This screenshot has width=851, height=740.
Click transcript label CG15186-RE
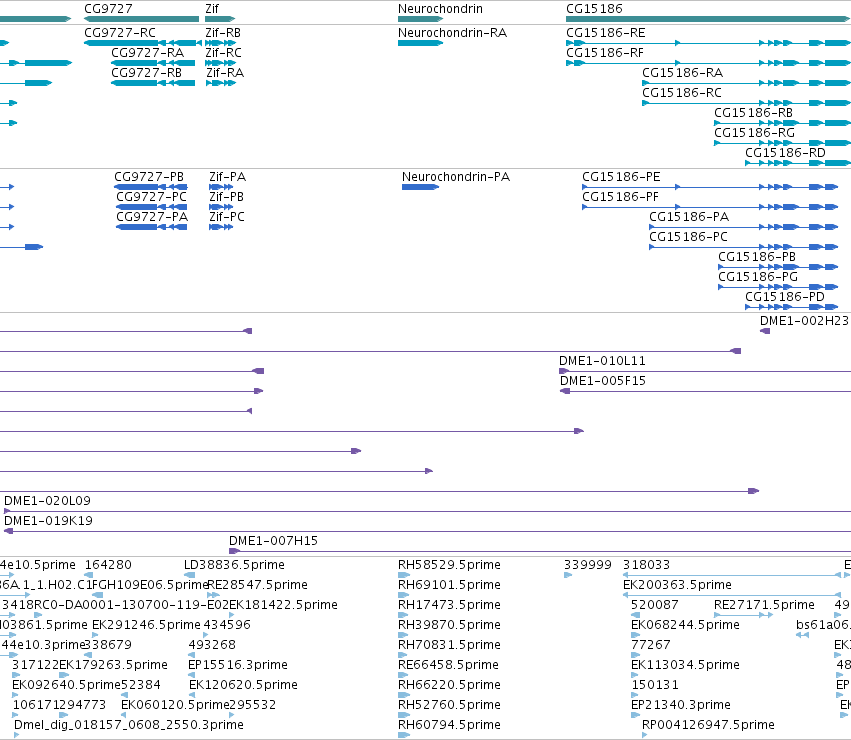[606, 33]
